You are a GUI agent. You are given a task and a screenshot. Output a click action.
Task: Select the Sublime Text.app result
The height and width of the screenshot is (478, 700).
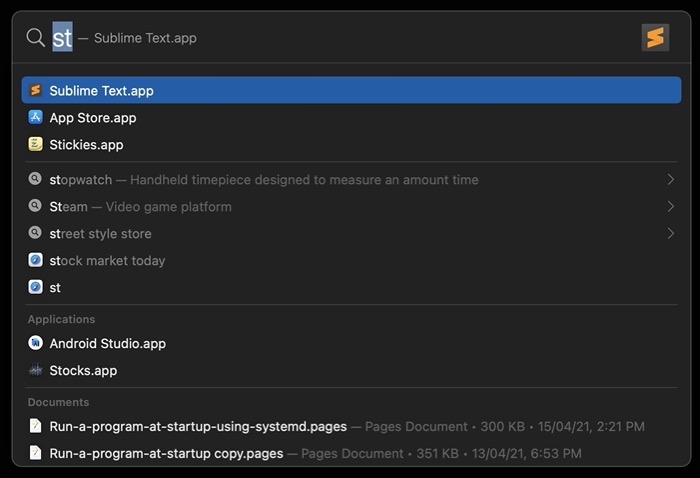point(101,91)
